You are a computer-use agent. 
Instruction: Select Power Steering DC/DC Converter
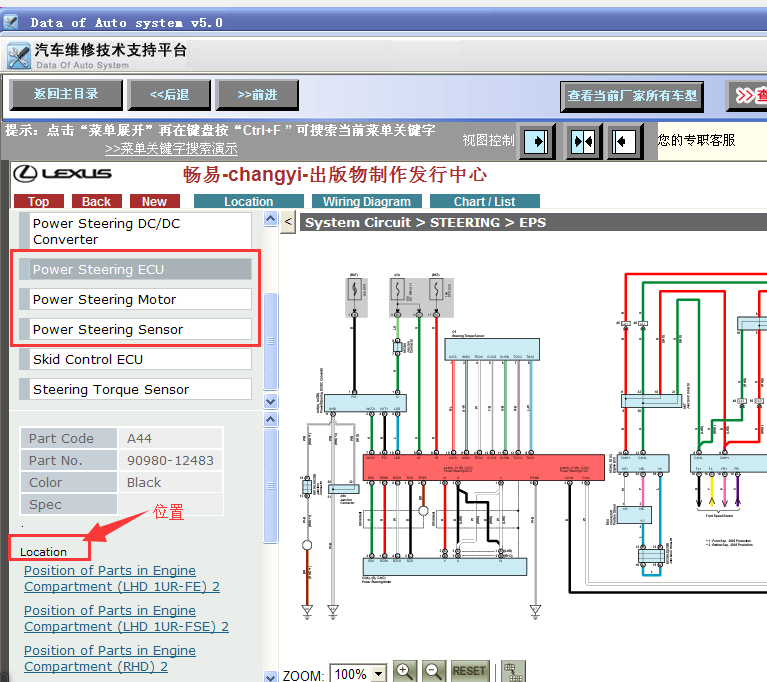[135, 231]
